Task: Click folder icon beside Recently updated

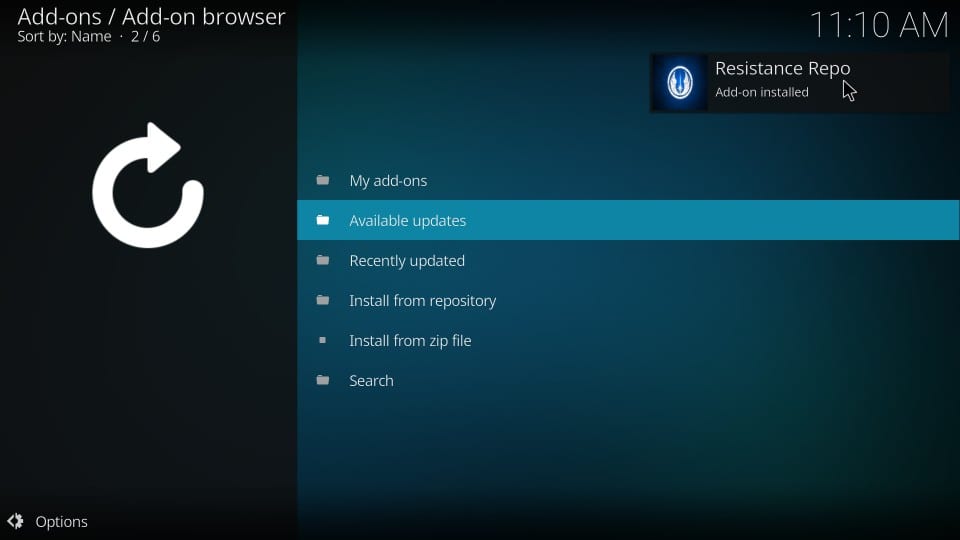Action: (x=323, y=260)
